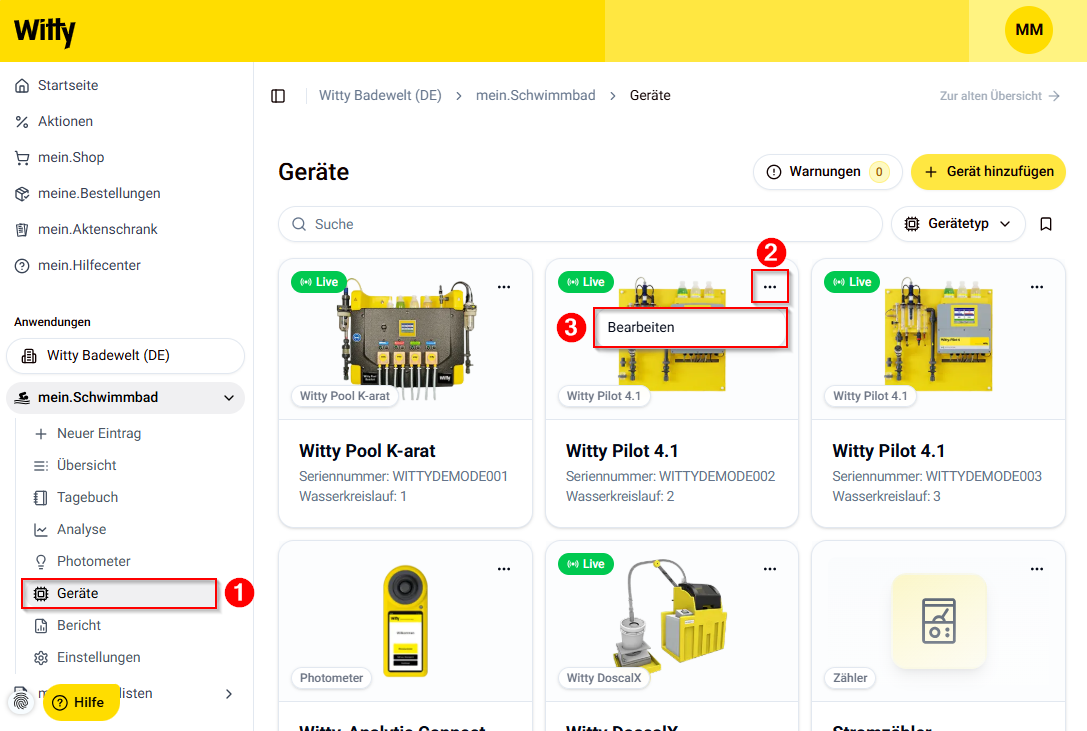Open three-dot menu on Zähler card

[x=1037, y=569]
